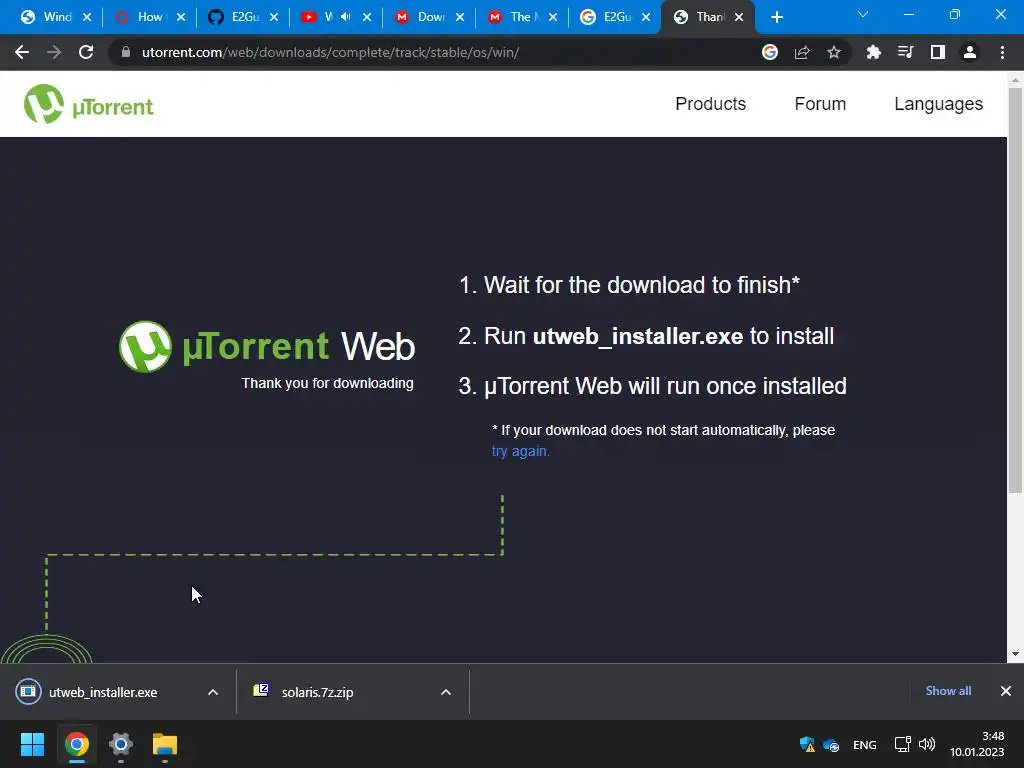The height and width of the screenshot is (768, 1024).
Task: Open the downloaded utweb_installer.exe file
Action: (x=103, y=692)
